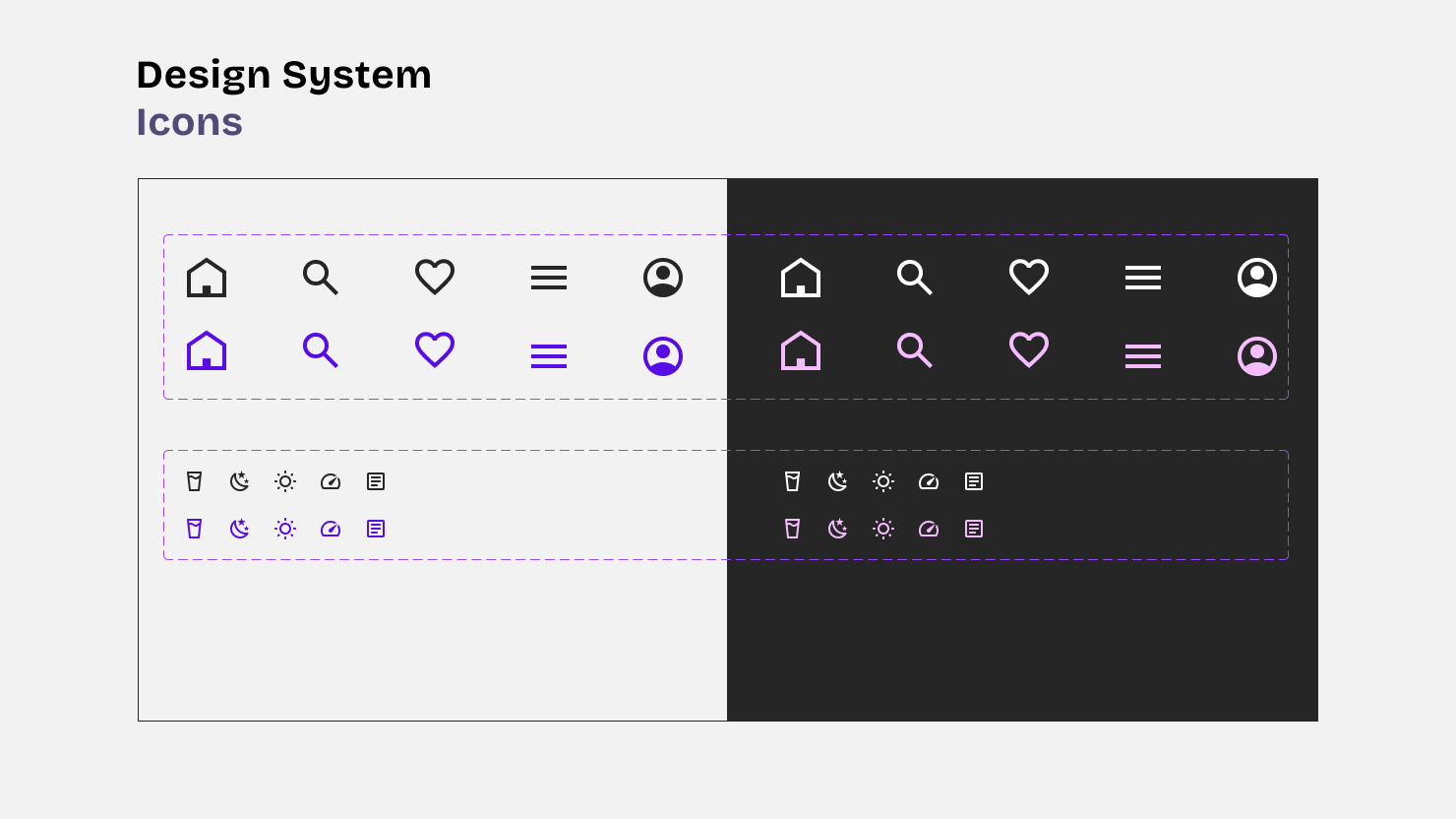The image size is (1456, 819).
Task: Click the purple speedometer gauge icon
Action: tap(330, 529)
